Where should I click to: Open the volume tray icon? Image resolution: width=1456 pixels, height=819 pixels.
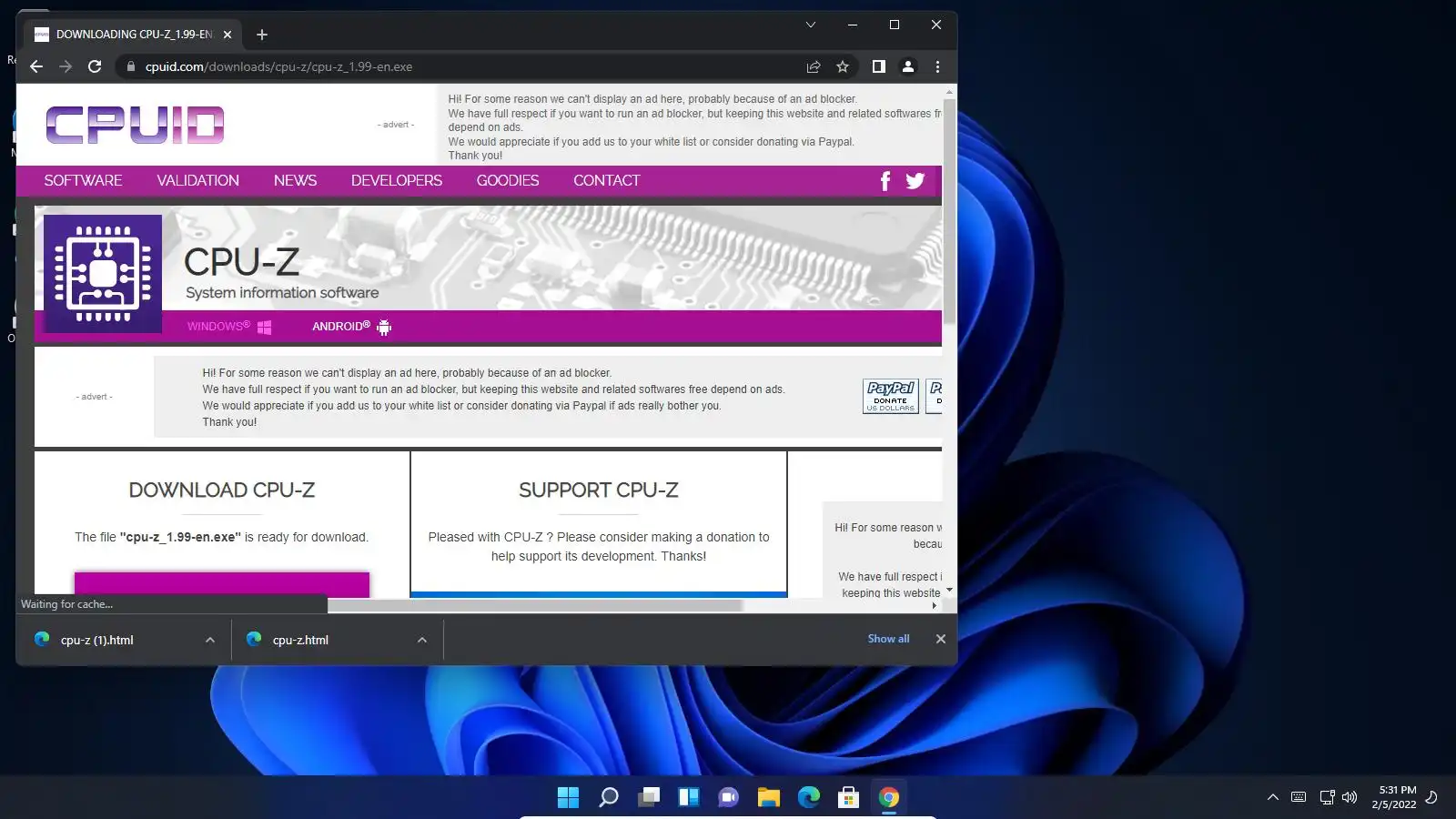point(1350,797)
